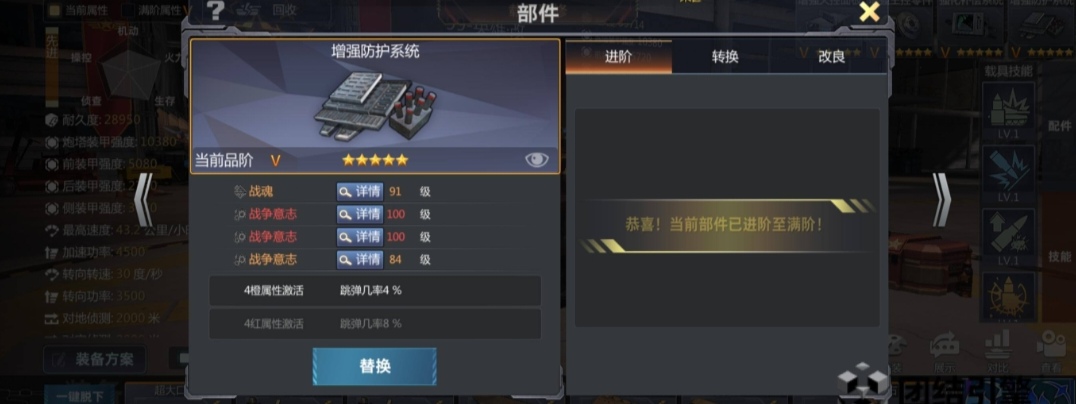View 详情 for the 战魂 attribute
This screenshot has height=404, width=1076.
tap(360, 192)
